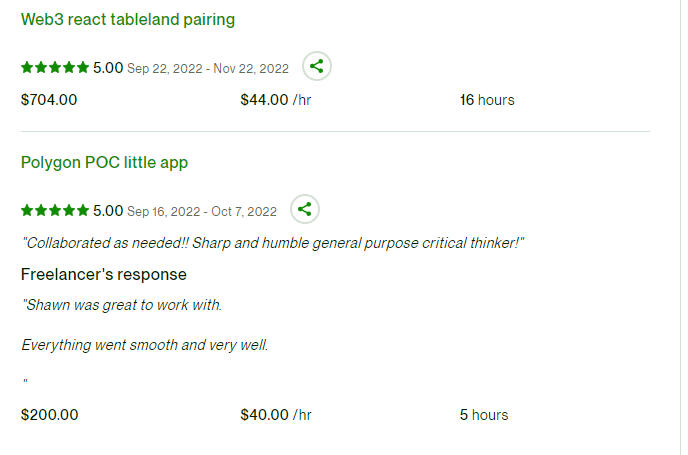Click the 5 hours worked value
This screenshot has width=688, height=455.
484,415
